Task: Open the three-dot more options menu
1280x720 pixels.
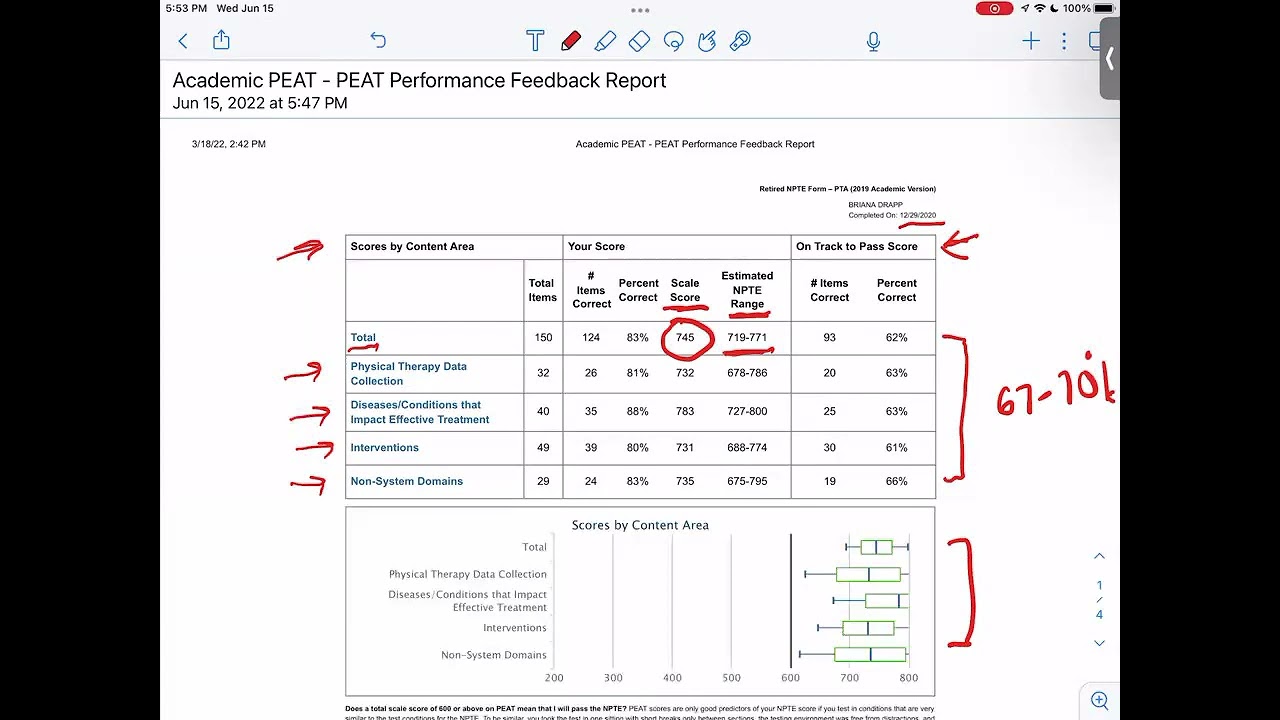Action: 1064,41
